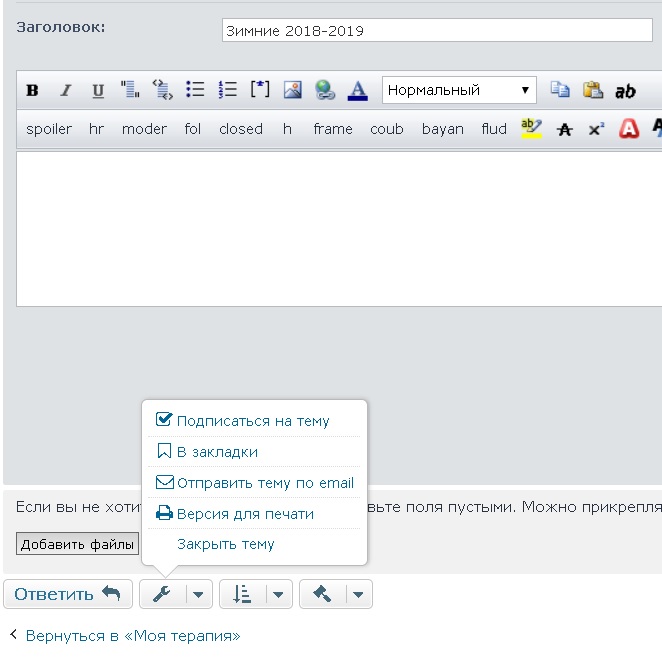Apply superscript formatting
The height and width of the screenshot is (660, 662).
point(596,129)
